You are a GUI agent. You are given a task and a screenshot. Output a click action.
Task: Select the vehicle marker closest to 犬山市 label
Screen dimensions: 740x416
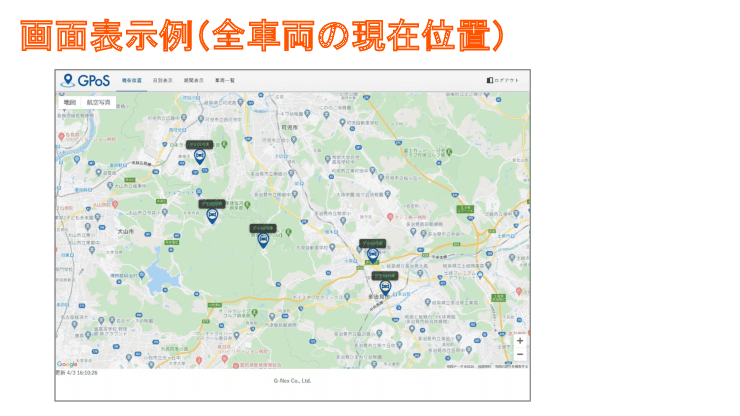click(212, 216)
